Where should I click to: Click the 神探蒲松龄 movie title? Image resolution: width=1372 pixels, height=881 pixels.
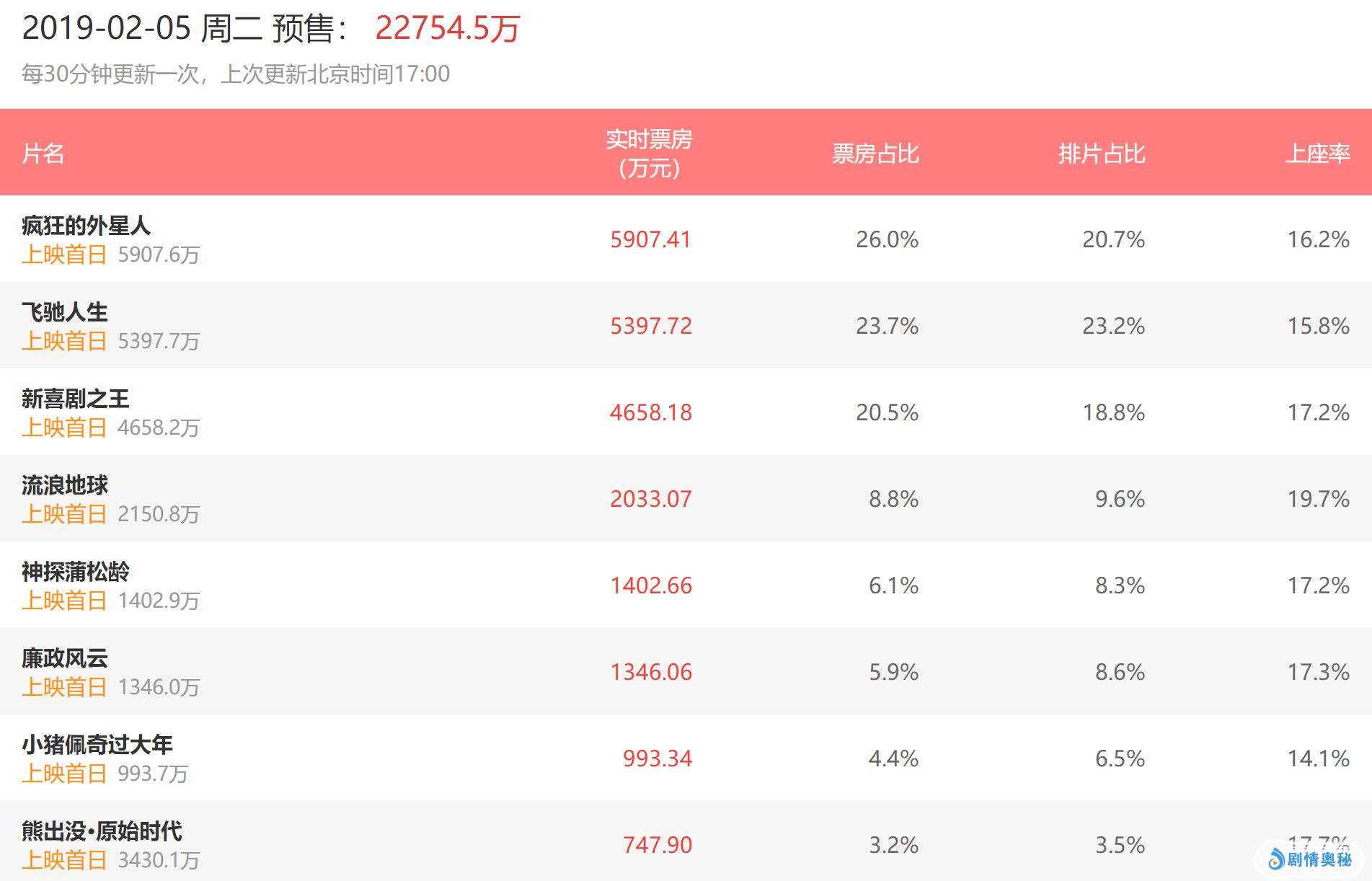click(76, 572)
